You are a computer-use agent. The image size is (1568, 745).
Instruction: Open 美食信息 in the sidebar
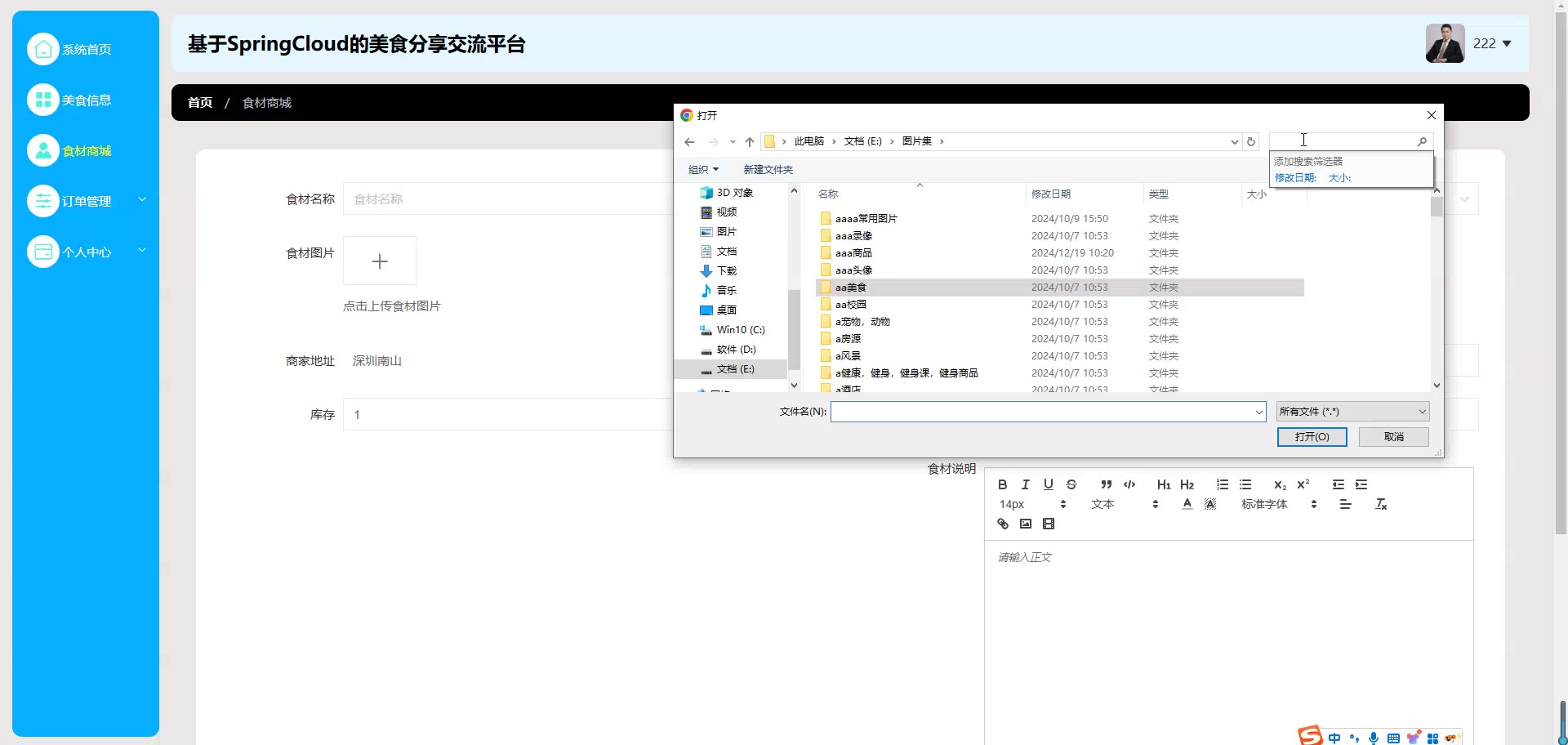click(86, 100)
